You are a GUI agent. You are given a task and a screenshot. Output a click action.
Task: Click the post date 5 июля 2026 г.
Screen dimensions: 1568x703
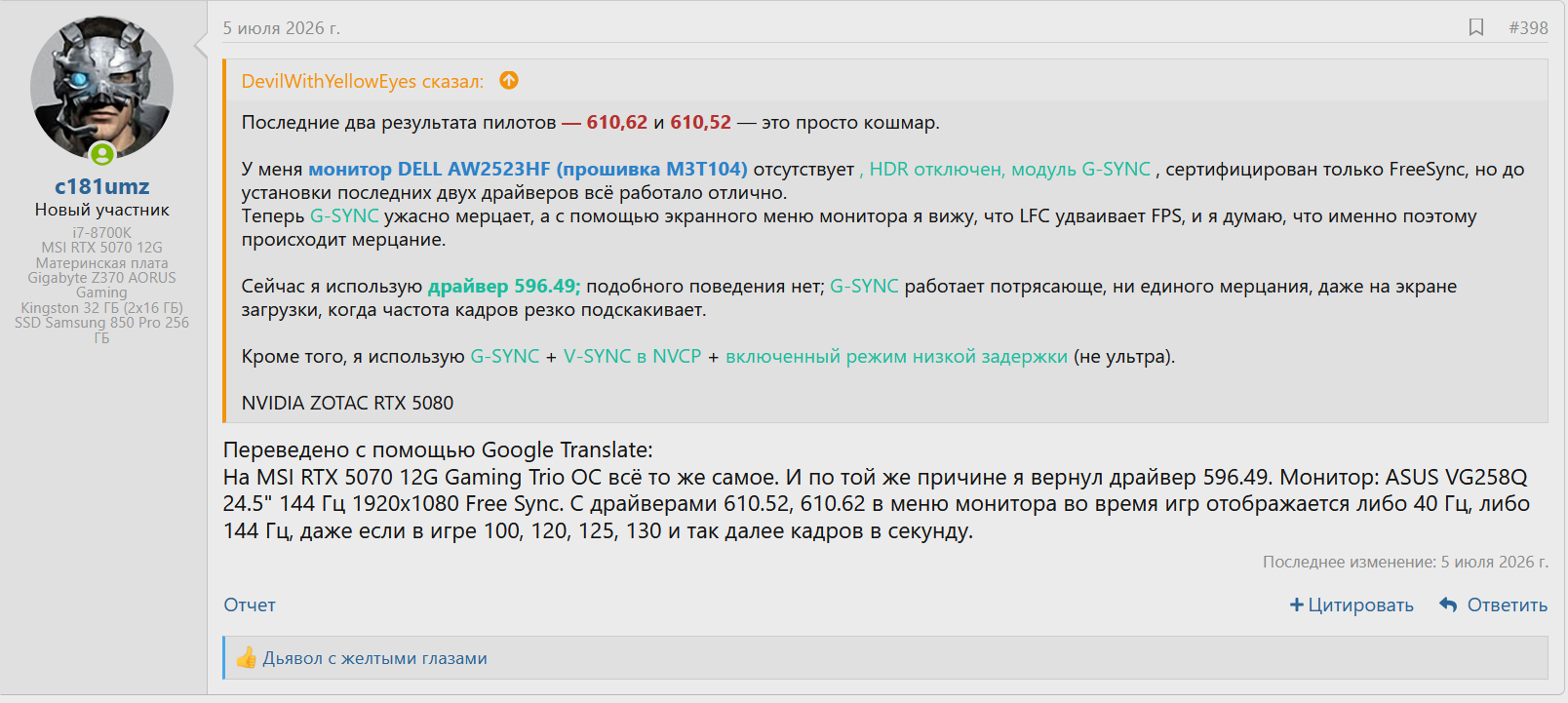[x=282, y=28]
